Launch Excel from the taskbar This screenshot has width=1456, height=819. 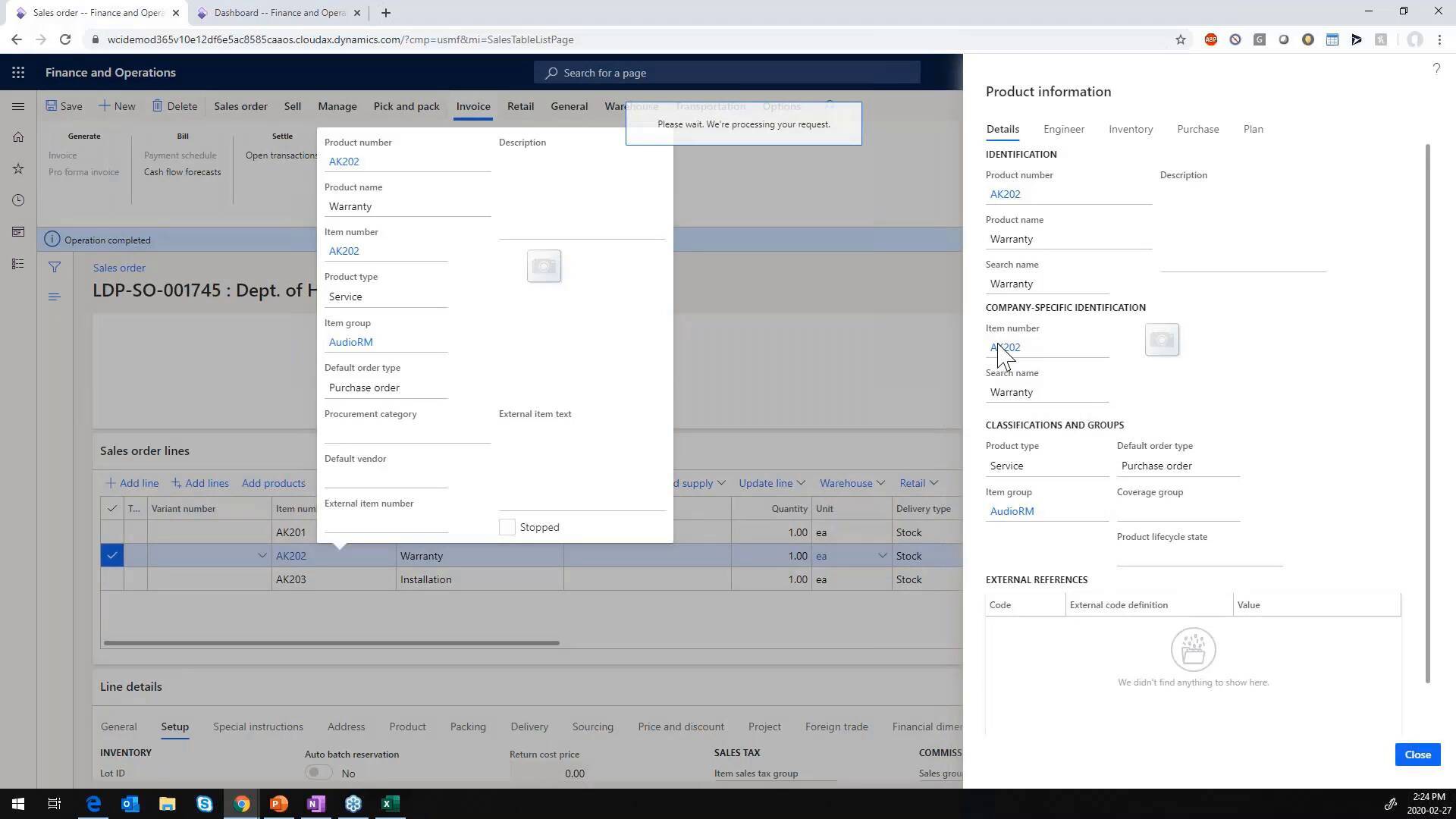[390, 803]
